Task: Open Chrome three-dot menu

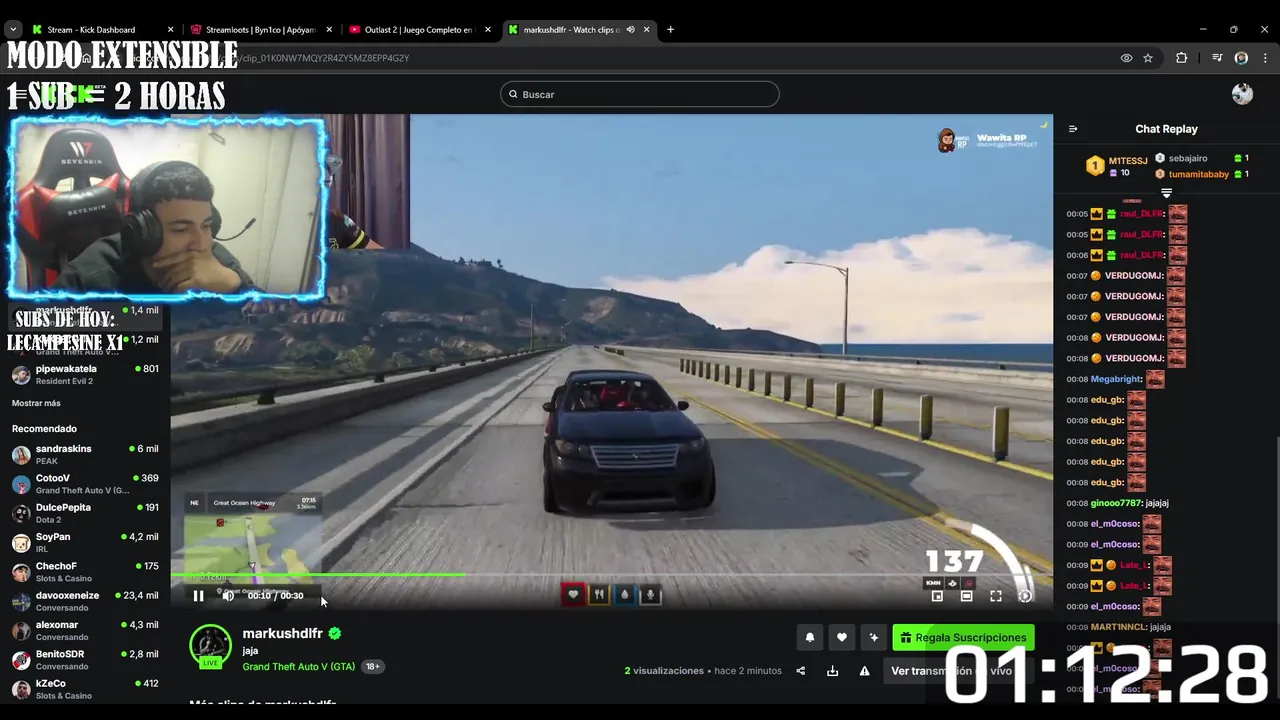Action: [x=1265, y=58]
